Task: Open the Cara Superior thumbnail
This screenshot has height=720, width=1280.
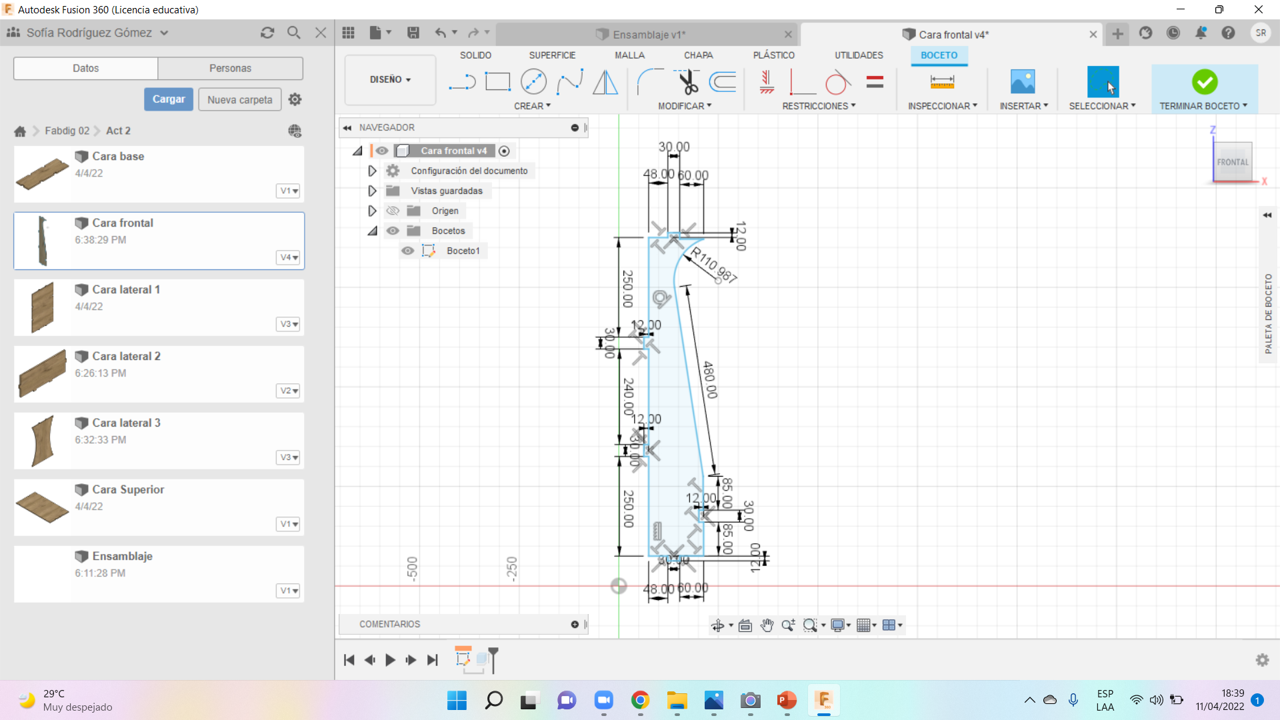Action: [x=43, y=507]
